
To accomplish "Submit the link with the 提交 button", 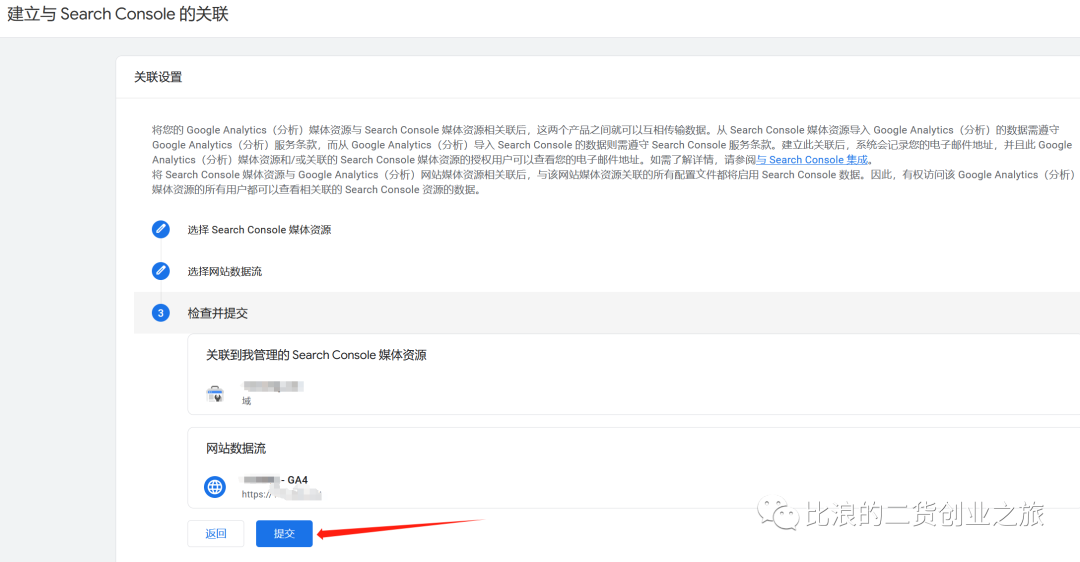I will [284, 533].
